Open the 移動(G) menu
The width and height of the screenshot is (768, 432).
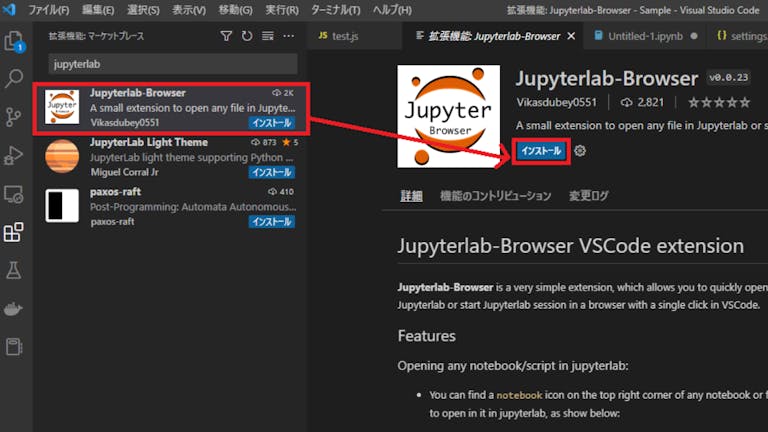pyautogui.click(x=235, y=10)
